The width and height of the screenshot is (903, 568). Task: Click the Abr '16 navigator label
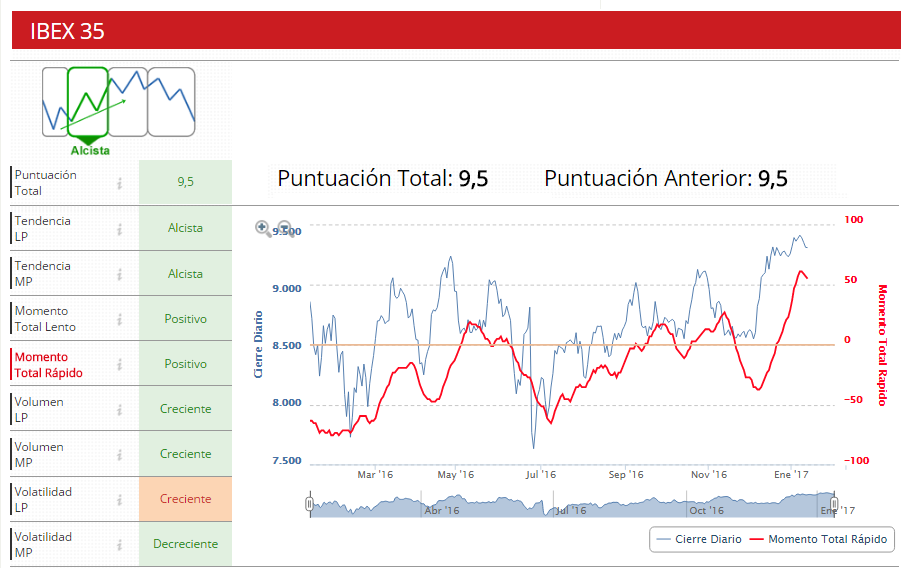(x=442, y=510)
